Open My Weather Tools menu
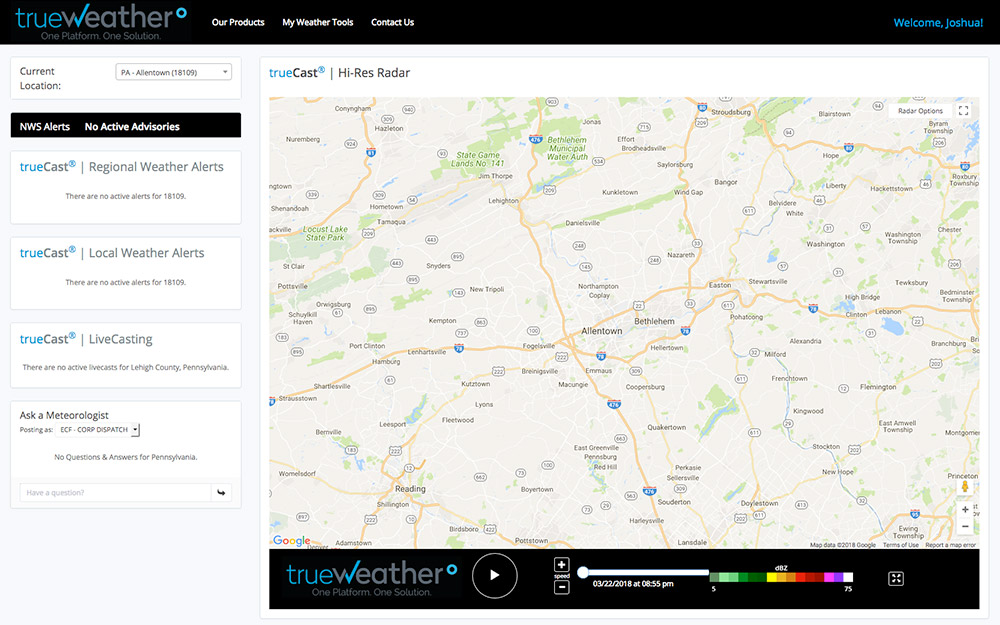The width and height of the screenshot is (1000, 625). tap(318, 22)
